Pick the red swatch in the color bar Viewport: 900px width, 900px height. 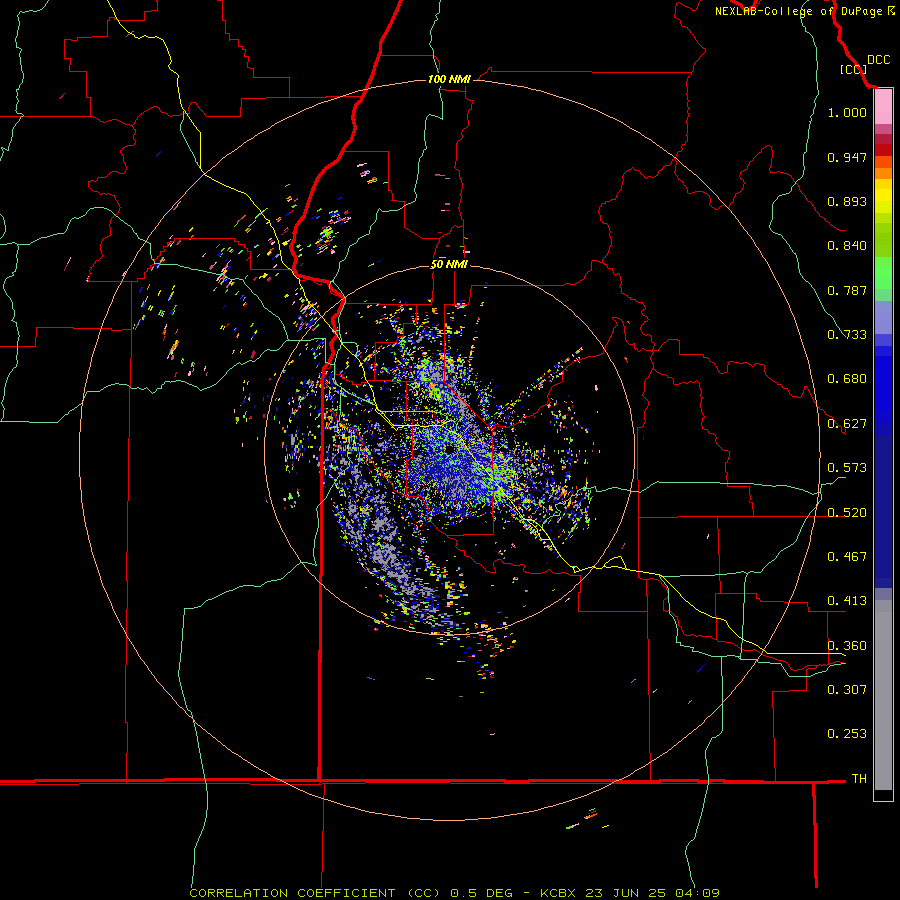883,150
